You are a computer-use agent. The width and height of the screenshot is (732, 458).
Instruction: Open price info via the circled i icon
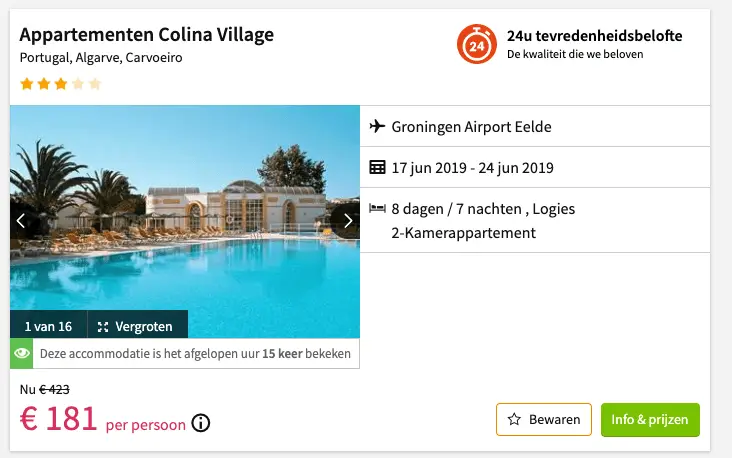[201, 423]
